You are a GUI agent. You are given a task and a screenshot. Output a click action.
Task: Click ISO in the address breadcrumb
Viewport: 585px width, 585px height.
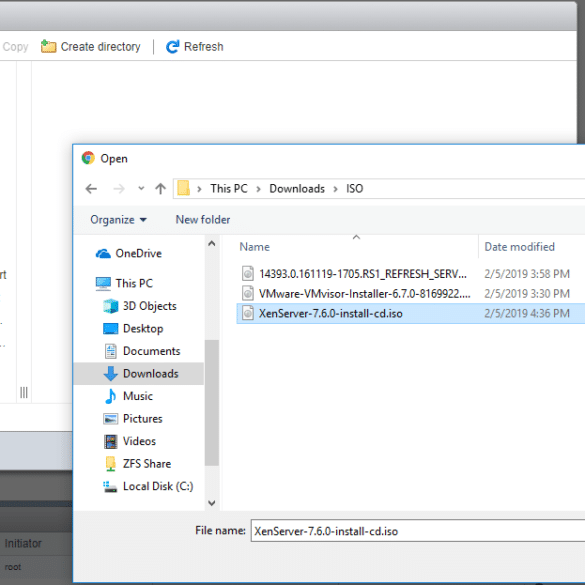coord(354,189)
